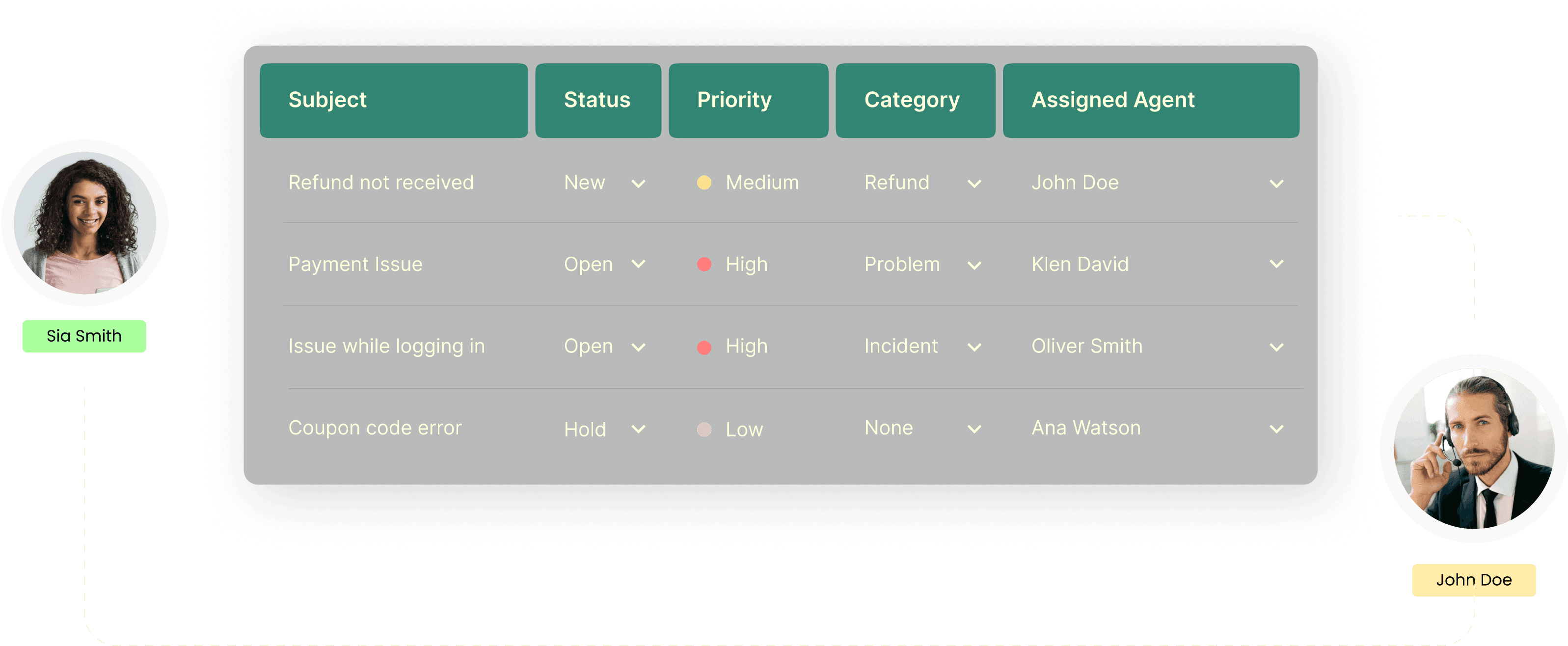Click the yellow Medium priority dot
Image resolution: width=1568 pixels, height=646 pixels.
704,182
